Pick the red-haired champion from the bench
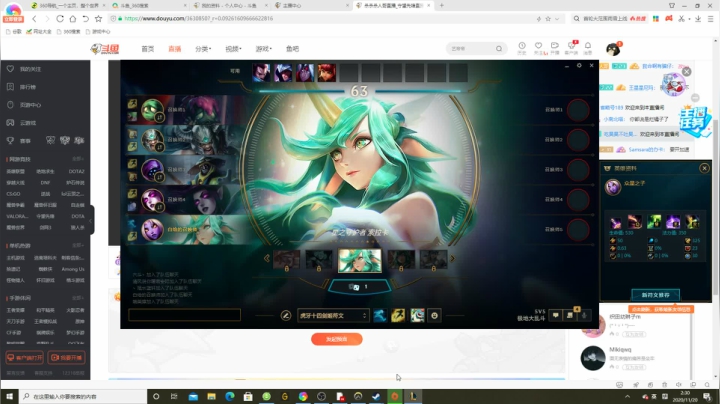Viewport: 720px width, 404px height. pos(326,73)
